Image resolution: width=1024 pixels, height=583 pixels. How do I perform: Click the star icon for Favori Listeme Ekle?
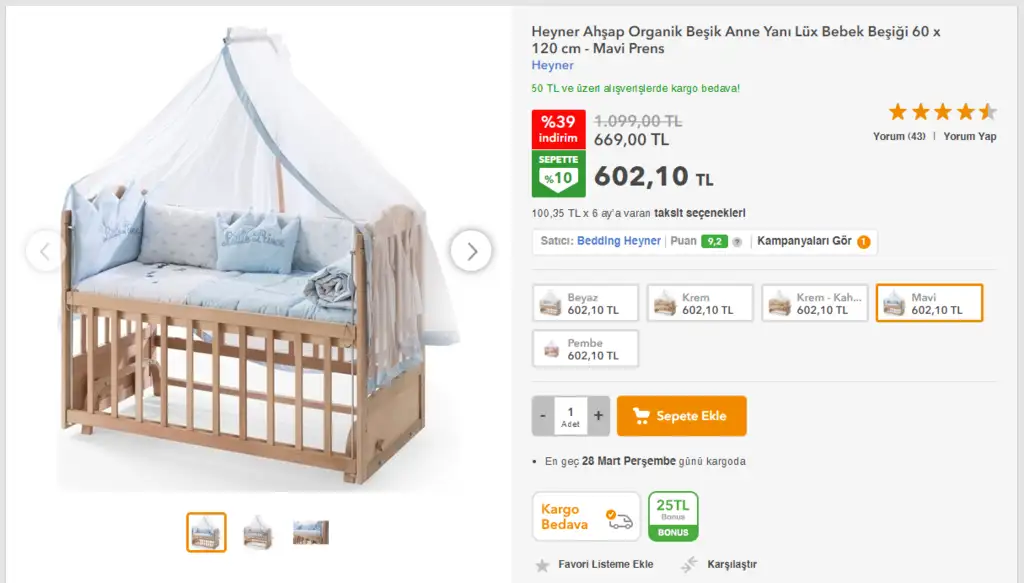pyautogui.click(x=542, y=565)
